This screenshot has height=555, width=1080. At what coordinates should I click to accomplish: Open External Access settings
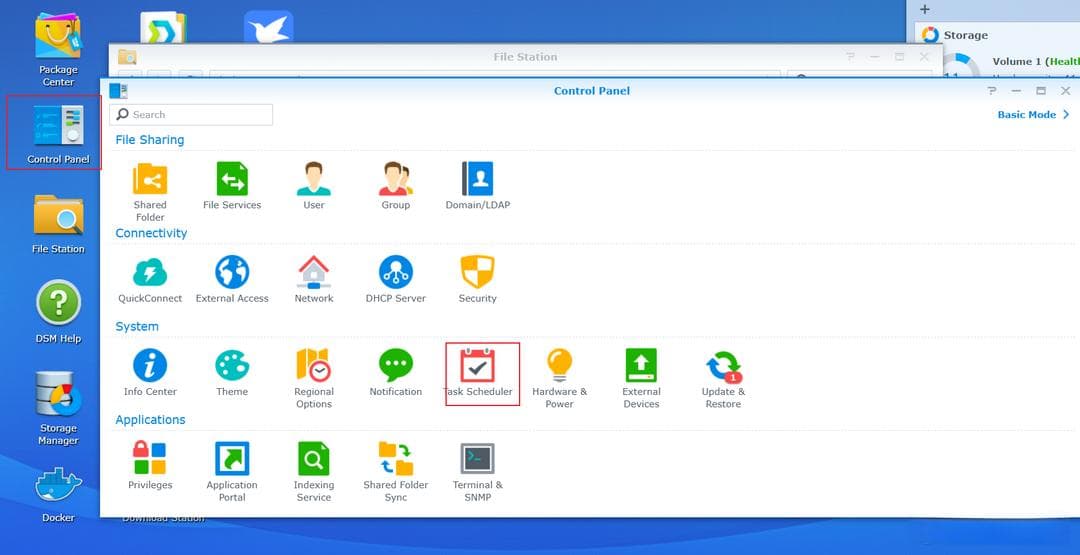pyautogui.click(x=232, y=279)
